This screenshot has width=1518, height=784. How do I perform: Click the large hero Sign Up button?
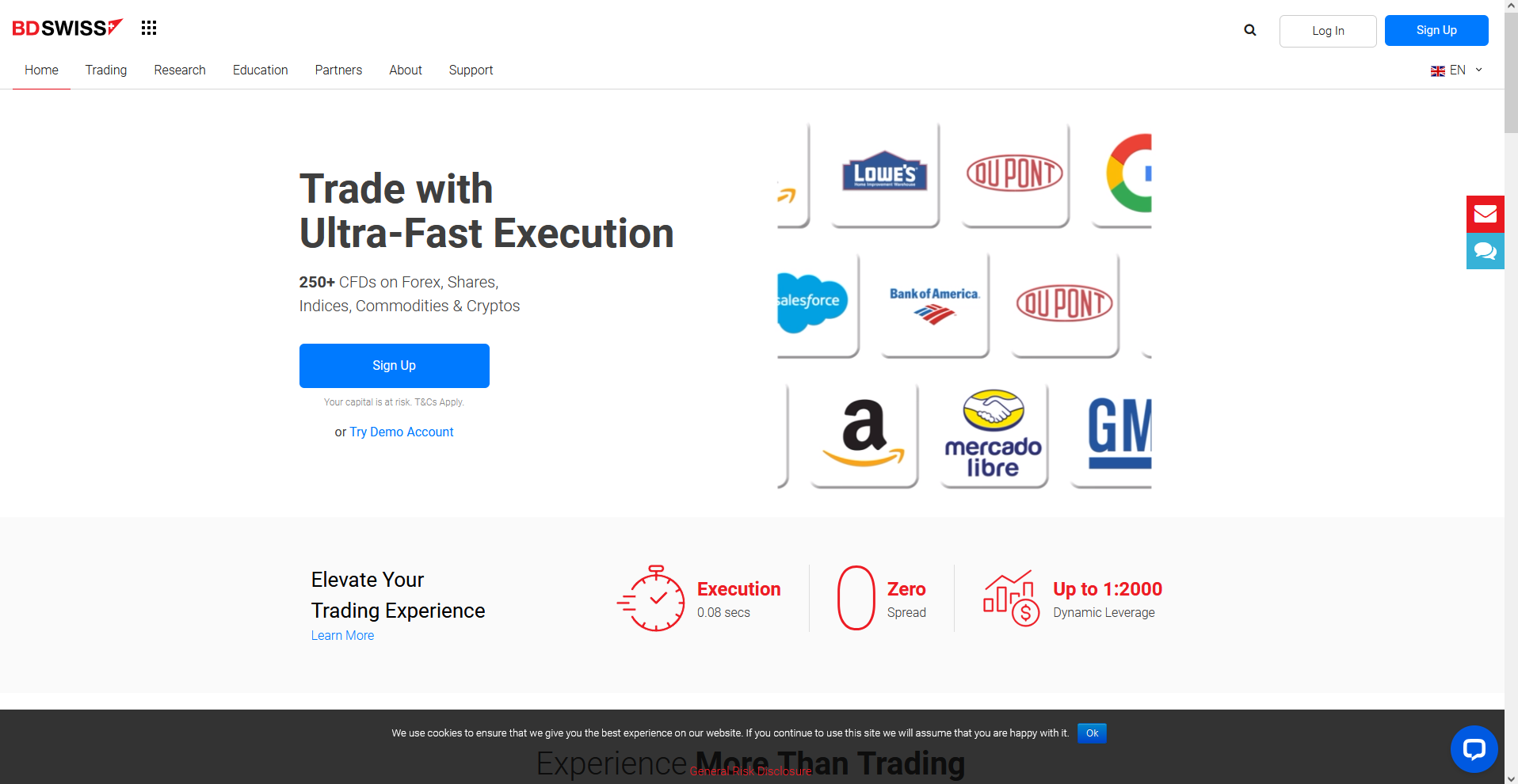point(395,366)
